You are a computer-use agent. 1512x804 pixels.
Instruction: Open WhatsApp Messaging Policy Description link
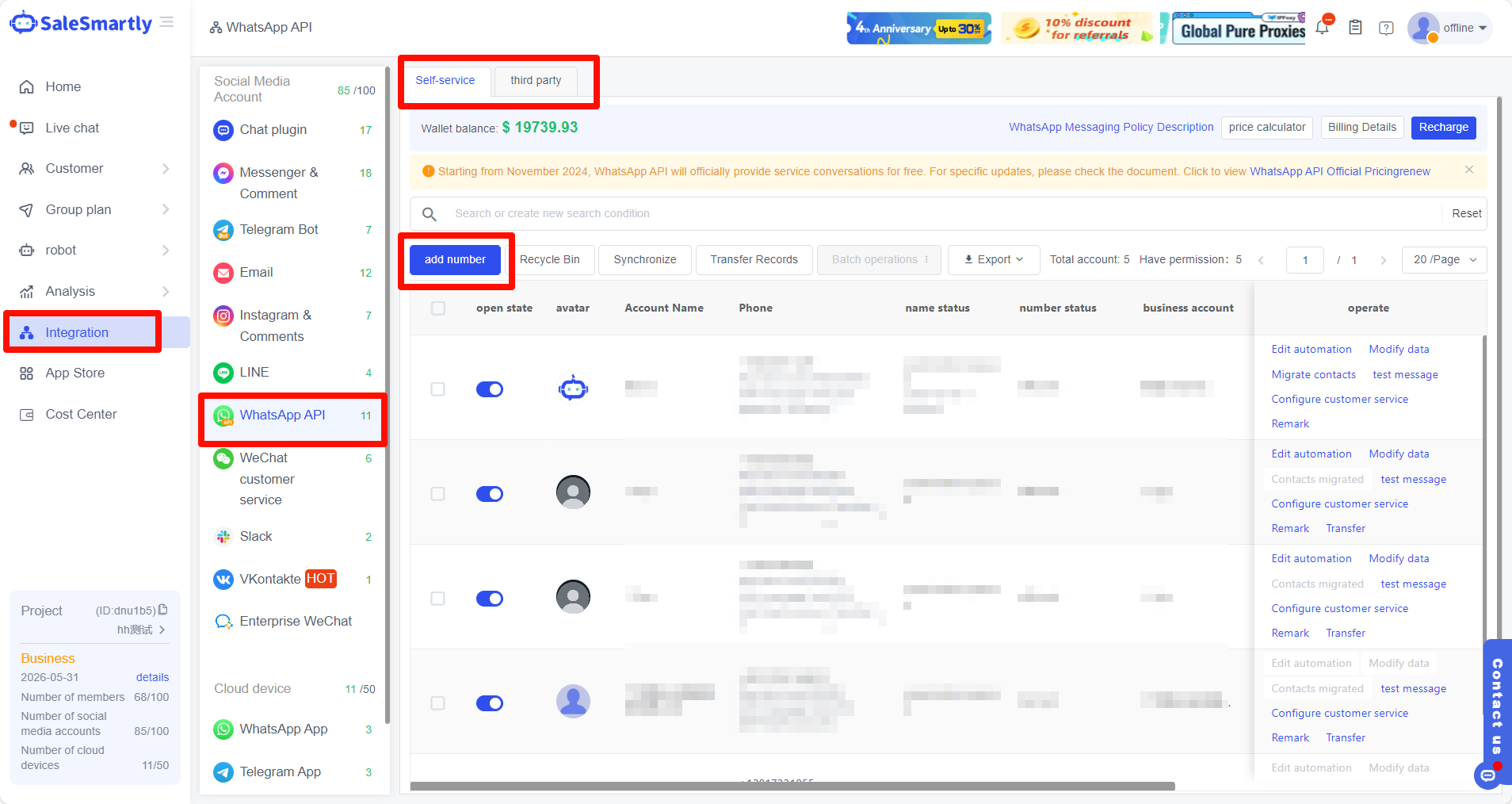tap(1111, 128)
